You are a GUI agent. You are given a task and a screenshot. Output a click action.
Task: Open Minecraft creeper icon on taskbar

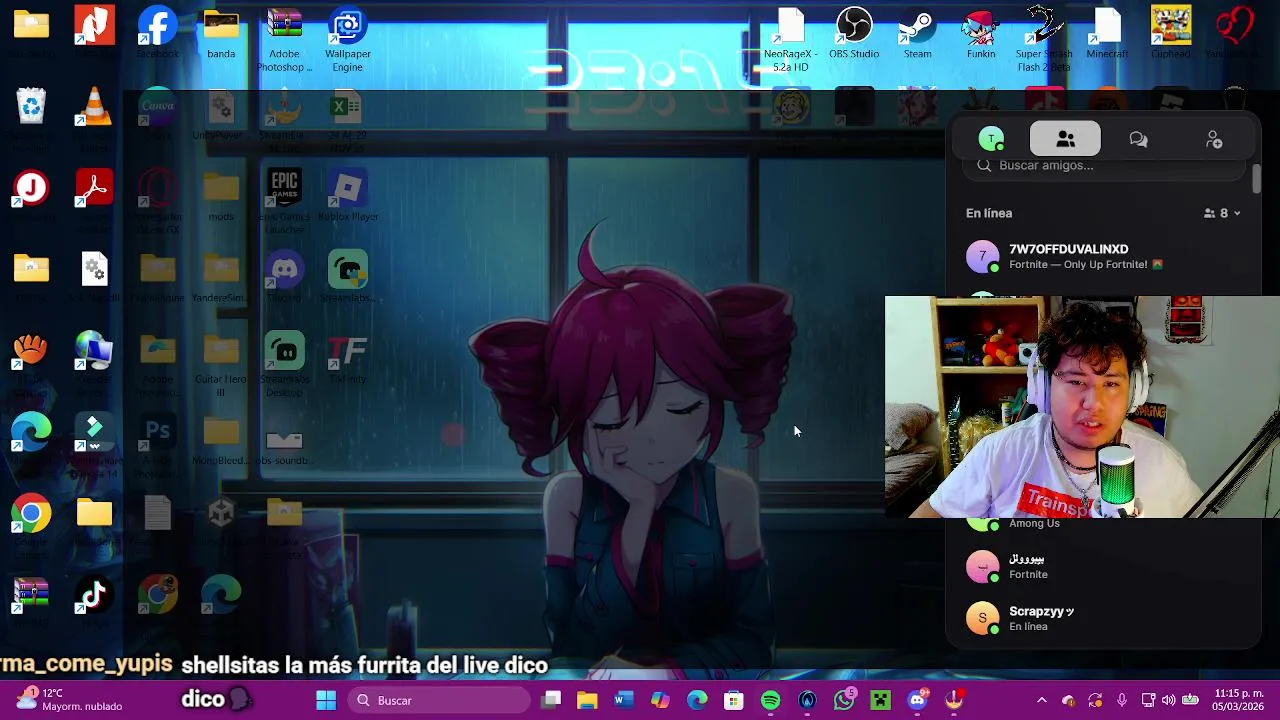click(x=880, y=700)
